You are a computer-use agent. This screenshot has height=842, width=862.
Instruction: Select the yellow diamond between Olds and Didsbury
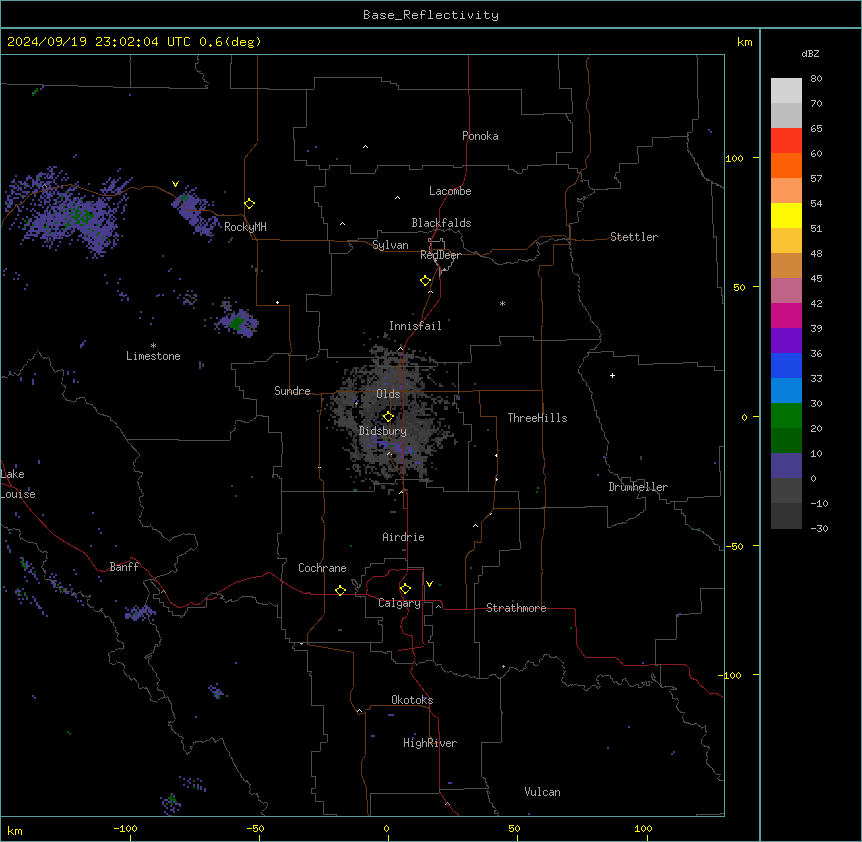click(388, 417)
